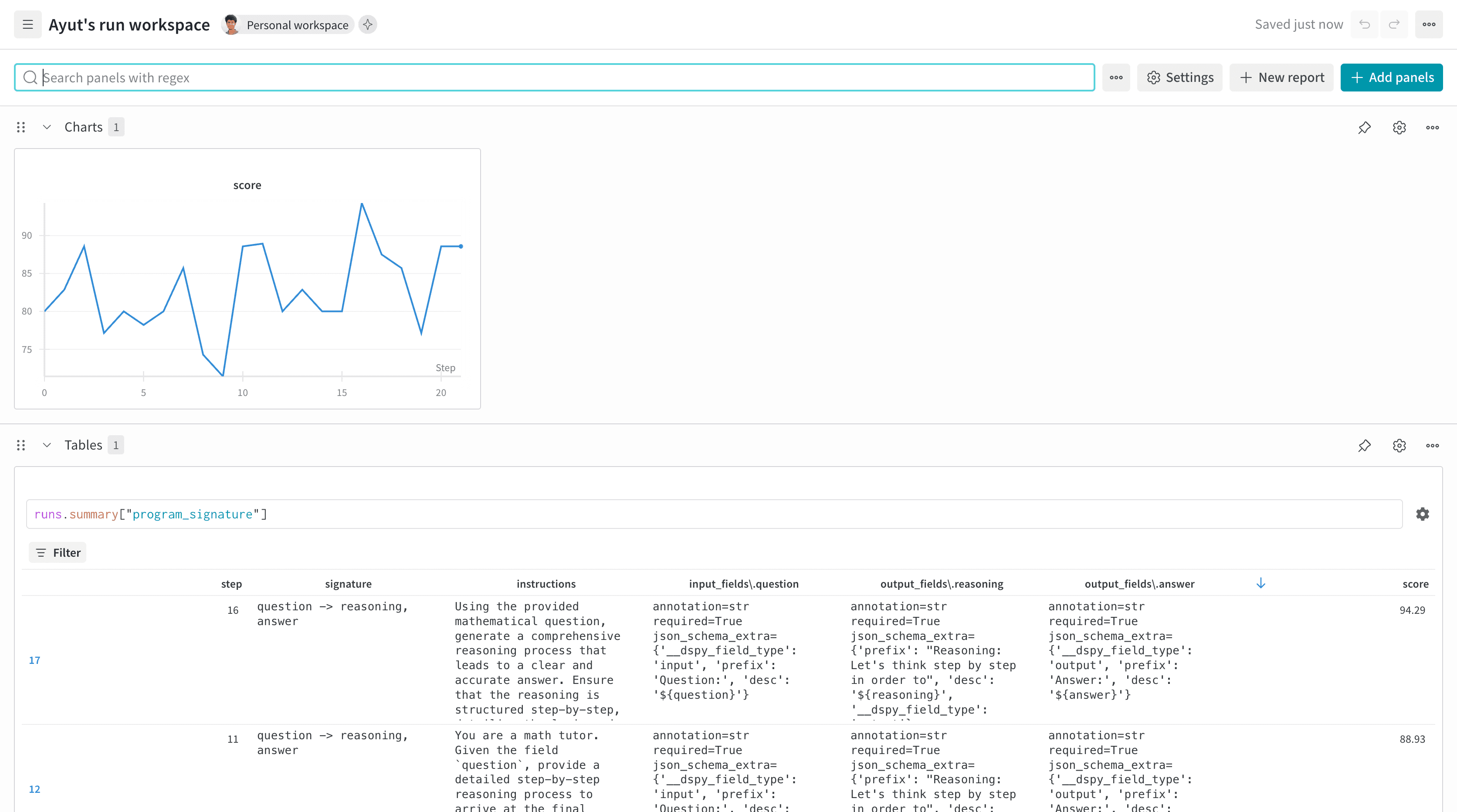Edit the runs.summary program_signature expression
The image size is (1457, 812).
tap(714, 514)
